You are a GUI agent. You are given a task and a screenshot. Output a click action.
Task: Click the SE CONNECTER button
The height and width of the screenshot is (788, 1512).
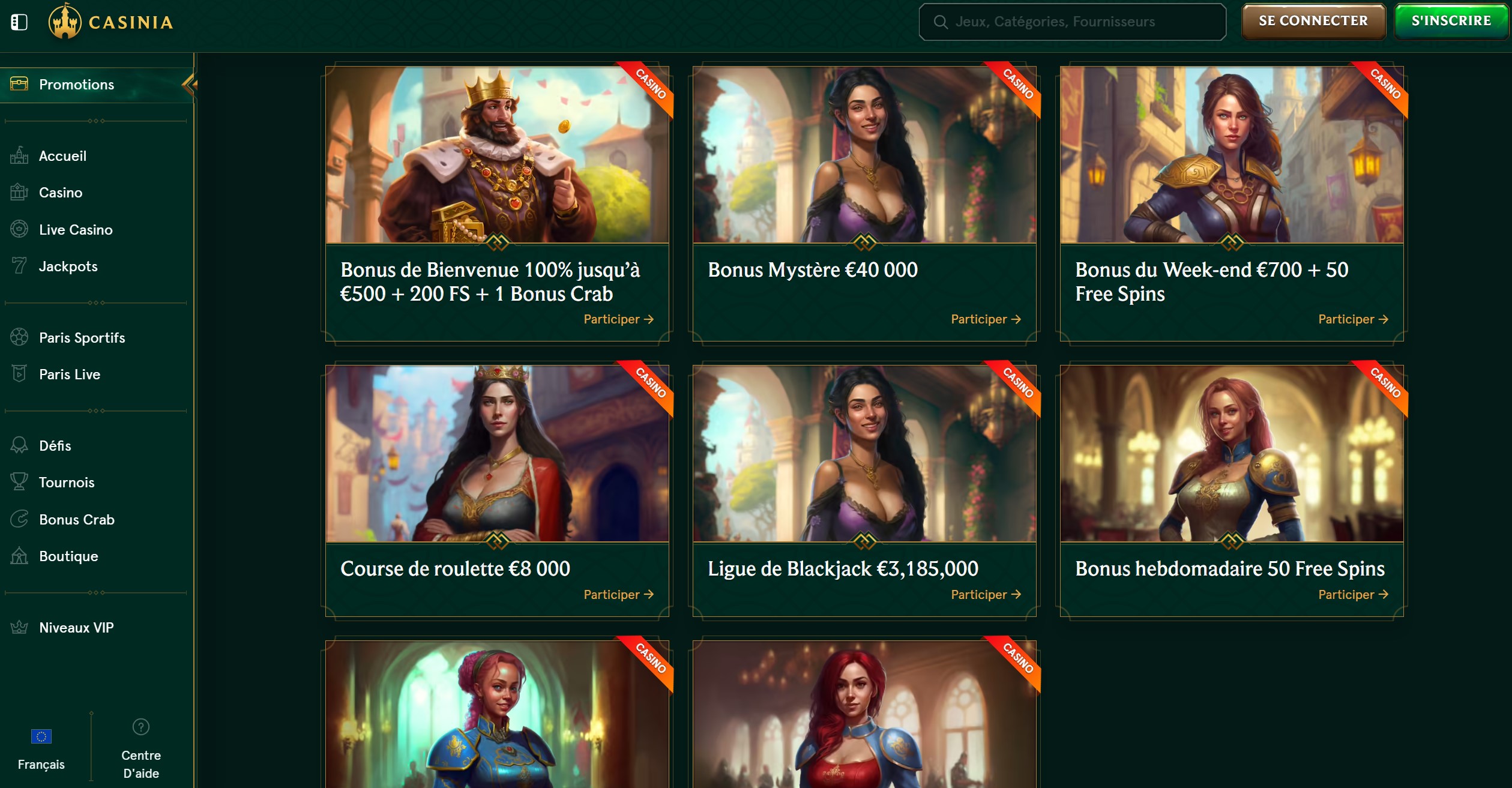(1313, 21)
